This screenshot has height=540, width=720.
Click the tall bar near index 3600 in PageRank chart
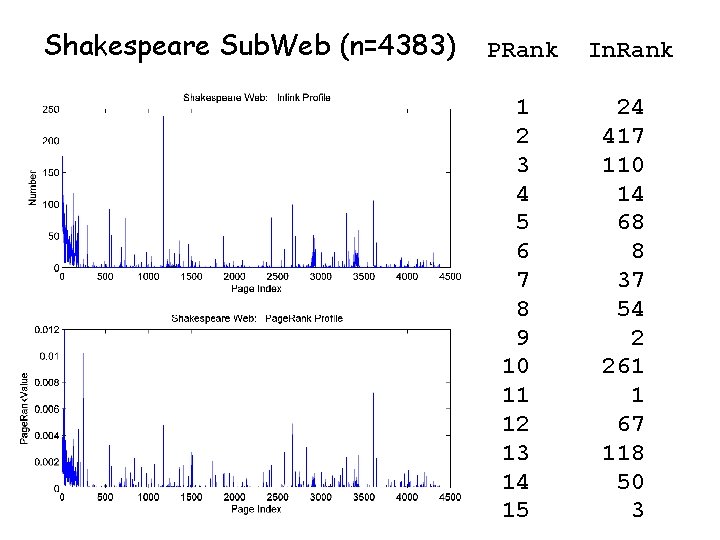pos(373,440)
